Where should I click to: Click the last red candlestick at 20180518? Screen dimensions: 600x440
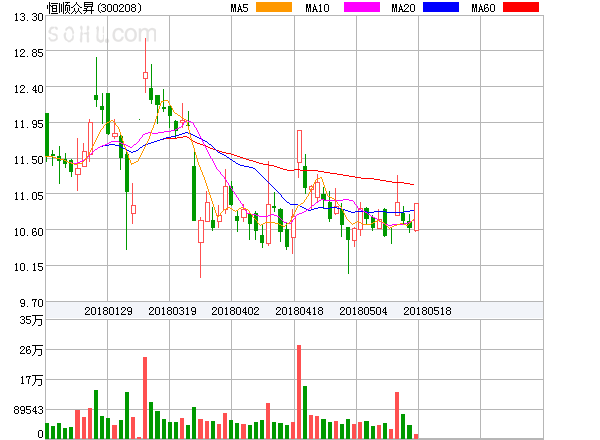416,217
